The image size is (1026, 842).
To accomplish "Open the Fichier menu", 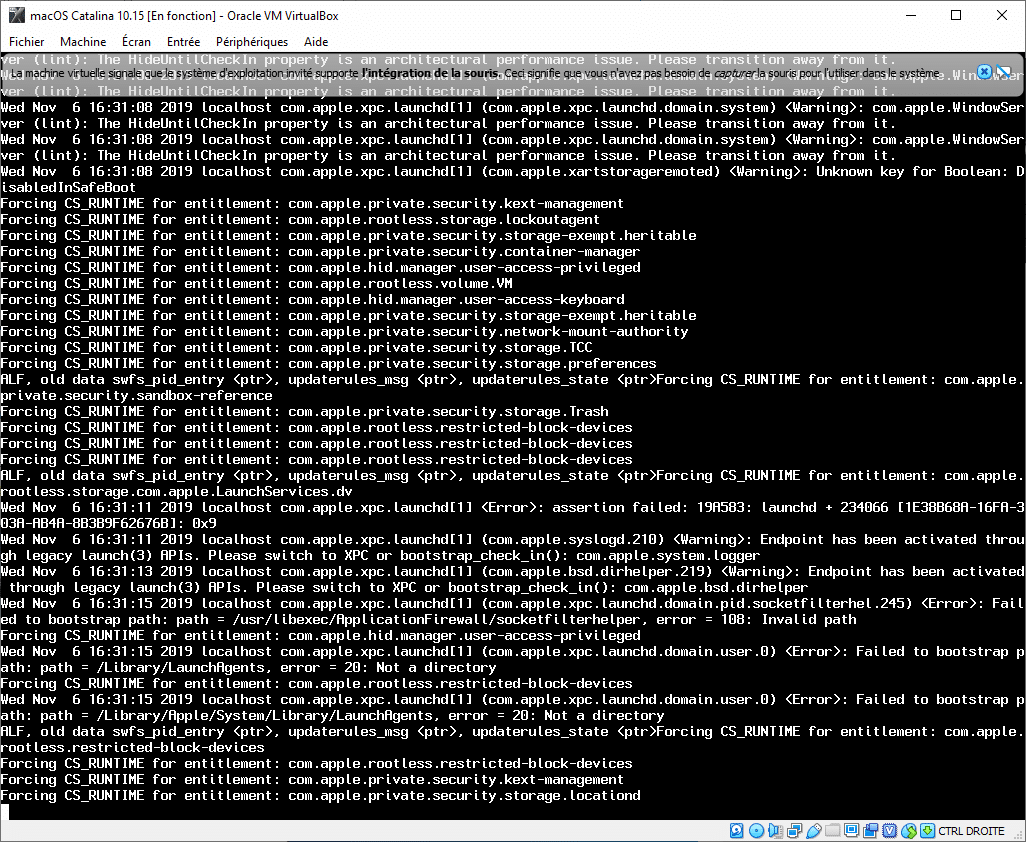I will pos(27,42).
